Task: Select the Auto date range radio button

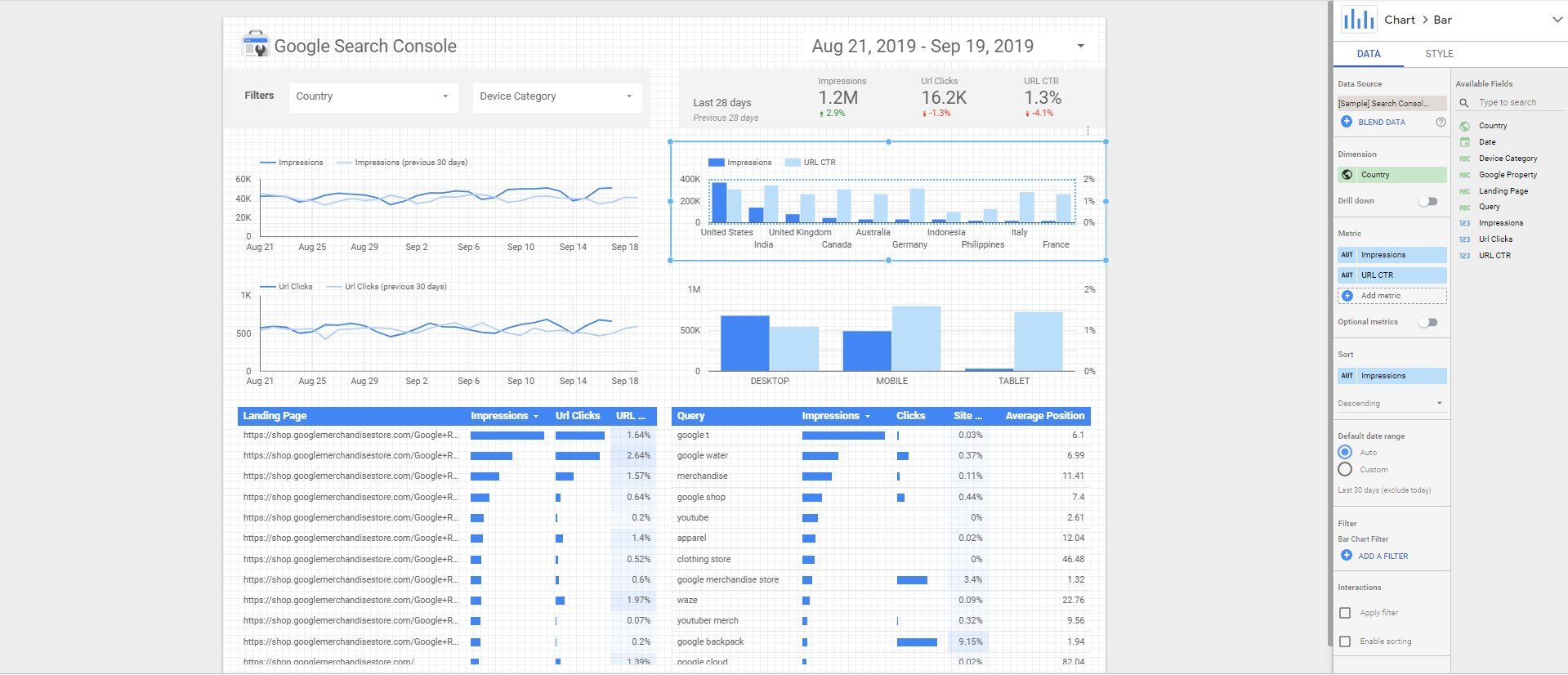Action: tap(1345, 452)
